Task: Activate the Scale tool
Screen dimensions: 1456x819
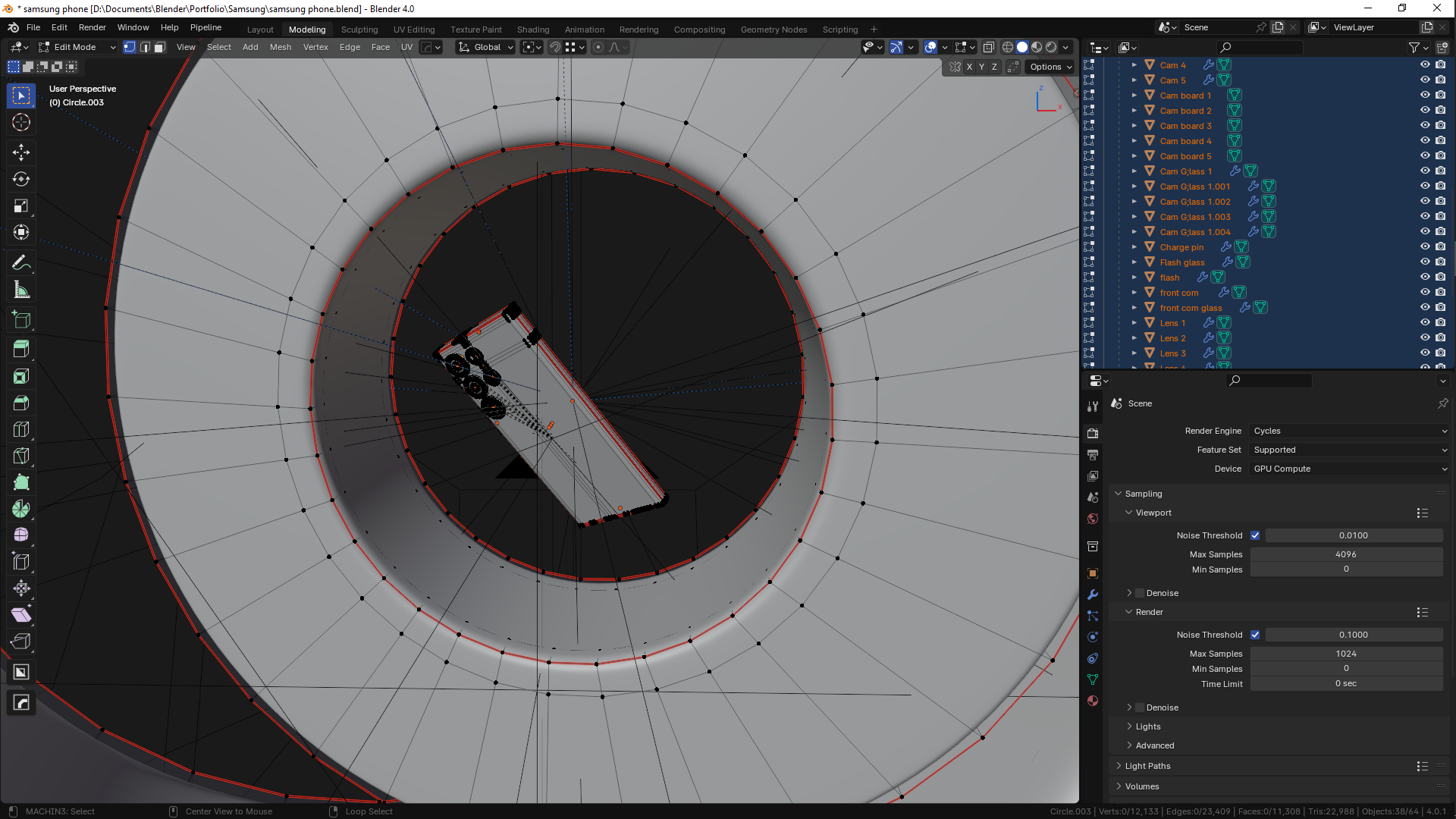Action: pos(21,206)
